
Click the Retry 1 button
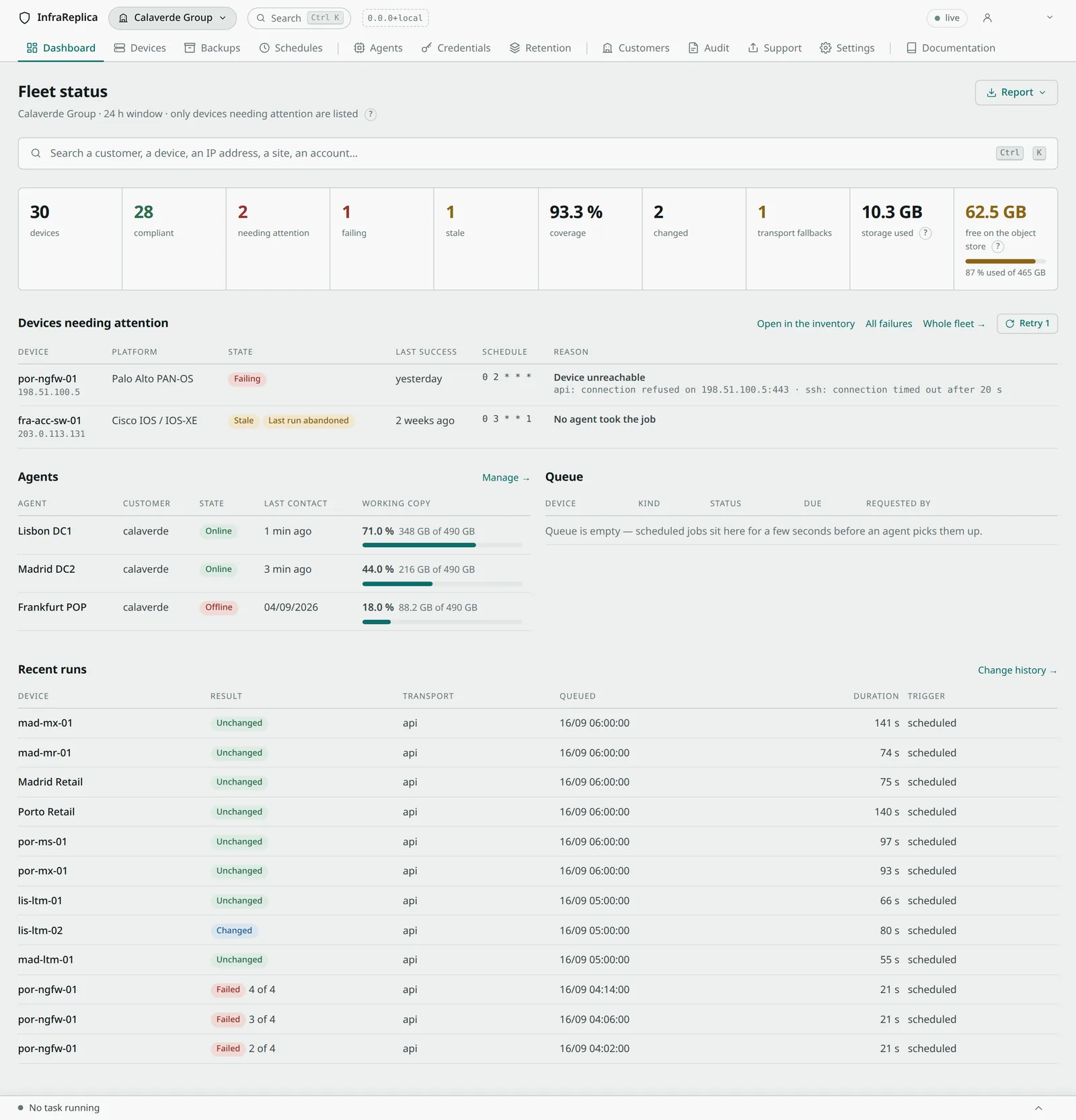point(1027,323)
